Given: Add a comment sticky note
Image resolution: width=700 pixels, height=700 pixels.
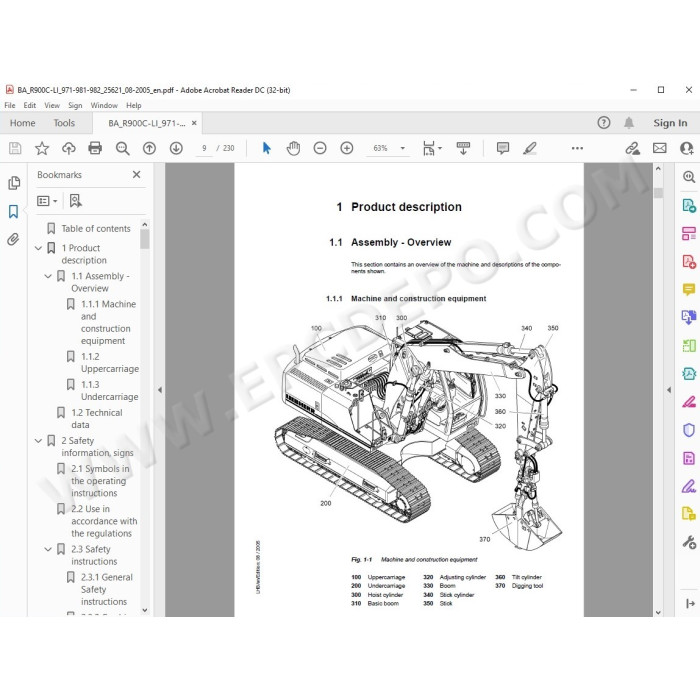Looking at the screenshot, I should click(x=503, y=148).
